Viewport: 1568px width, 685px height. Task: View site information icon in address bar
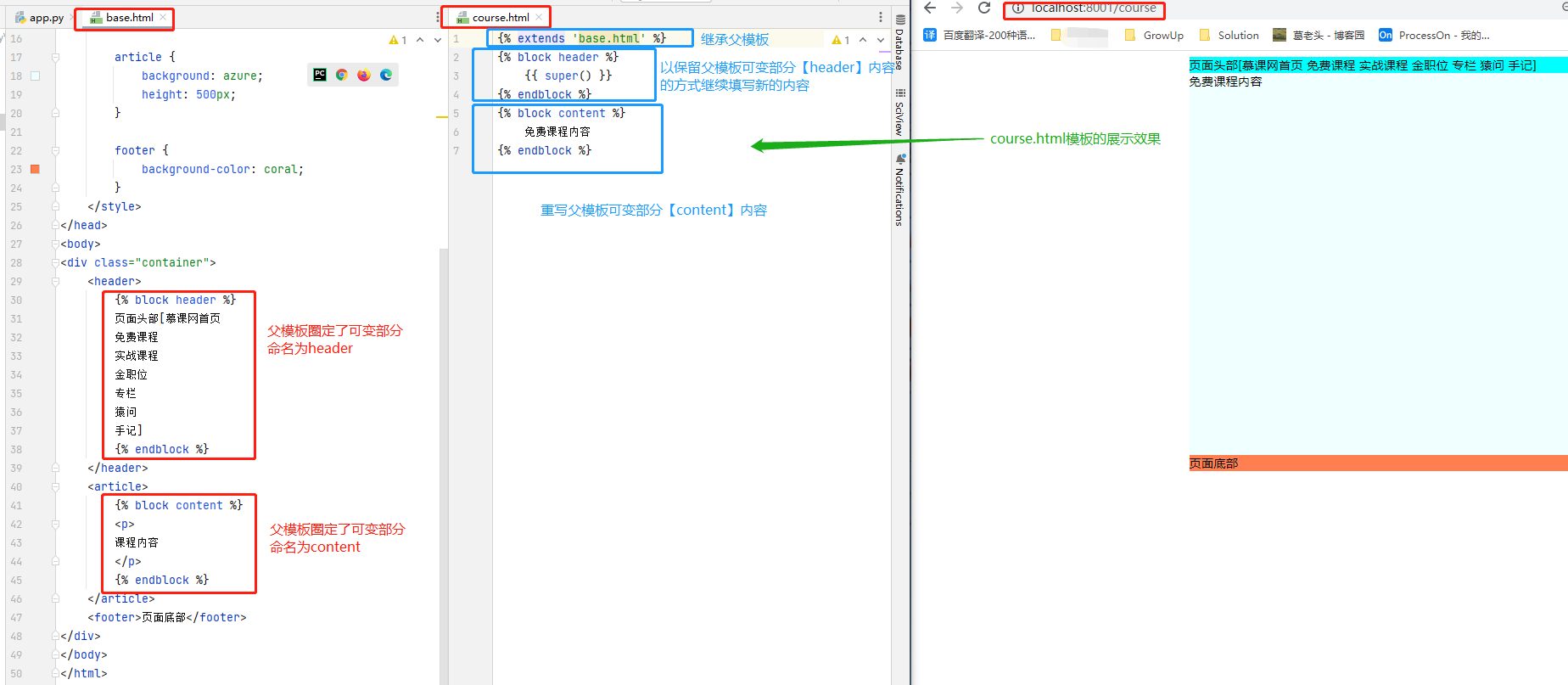[1018, 8]
